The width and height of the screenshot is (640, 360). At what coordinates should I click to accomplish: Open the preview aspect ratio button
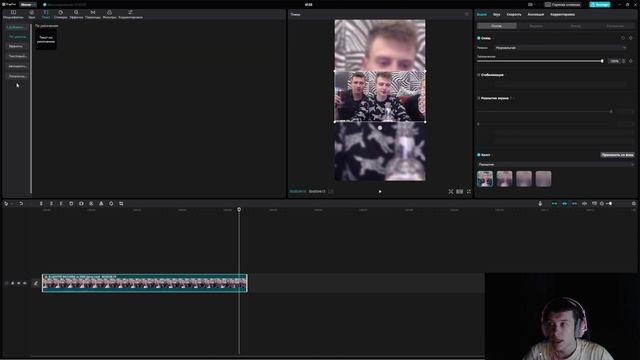coord(460,191)
